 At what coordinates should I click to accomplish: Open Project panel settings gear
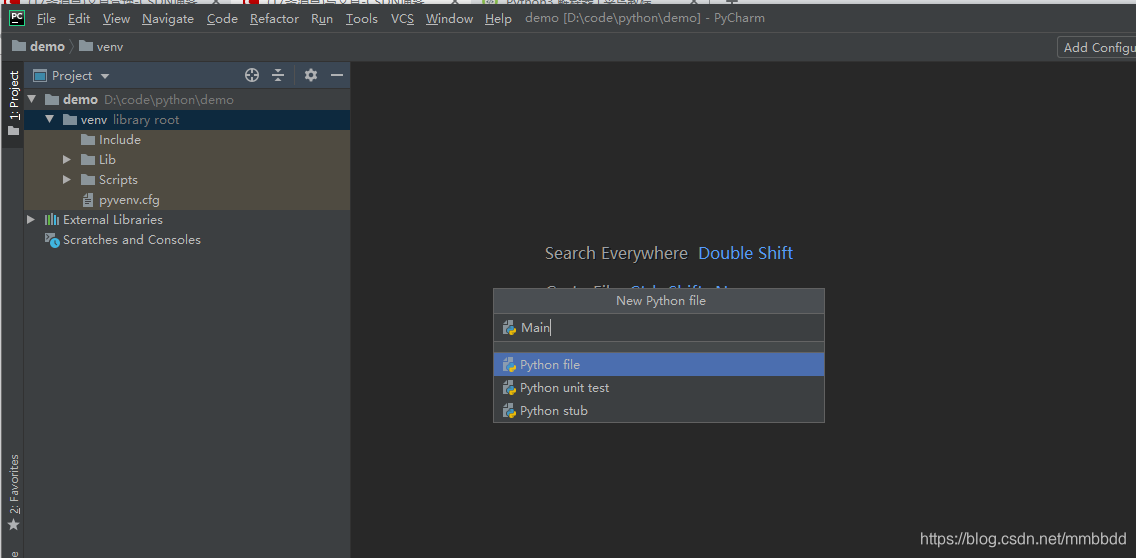click(311, 75)
